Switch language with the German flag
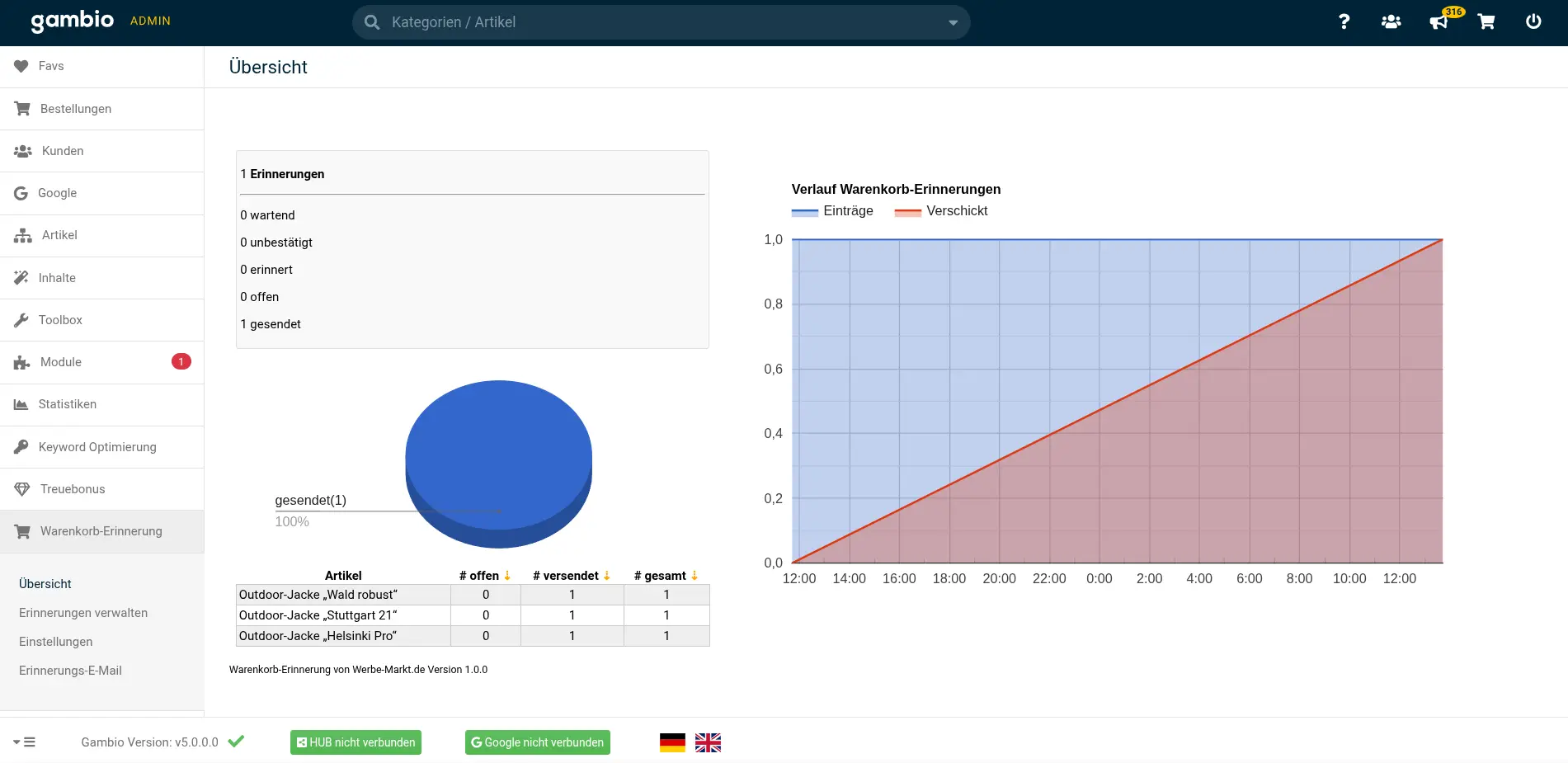Viewport: 1568px width, 763px height. tap(672, 742)
